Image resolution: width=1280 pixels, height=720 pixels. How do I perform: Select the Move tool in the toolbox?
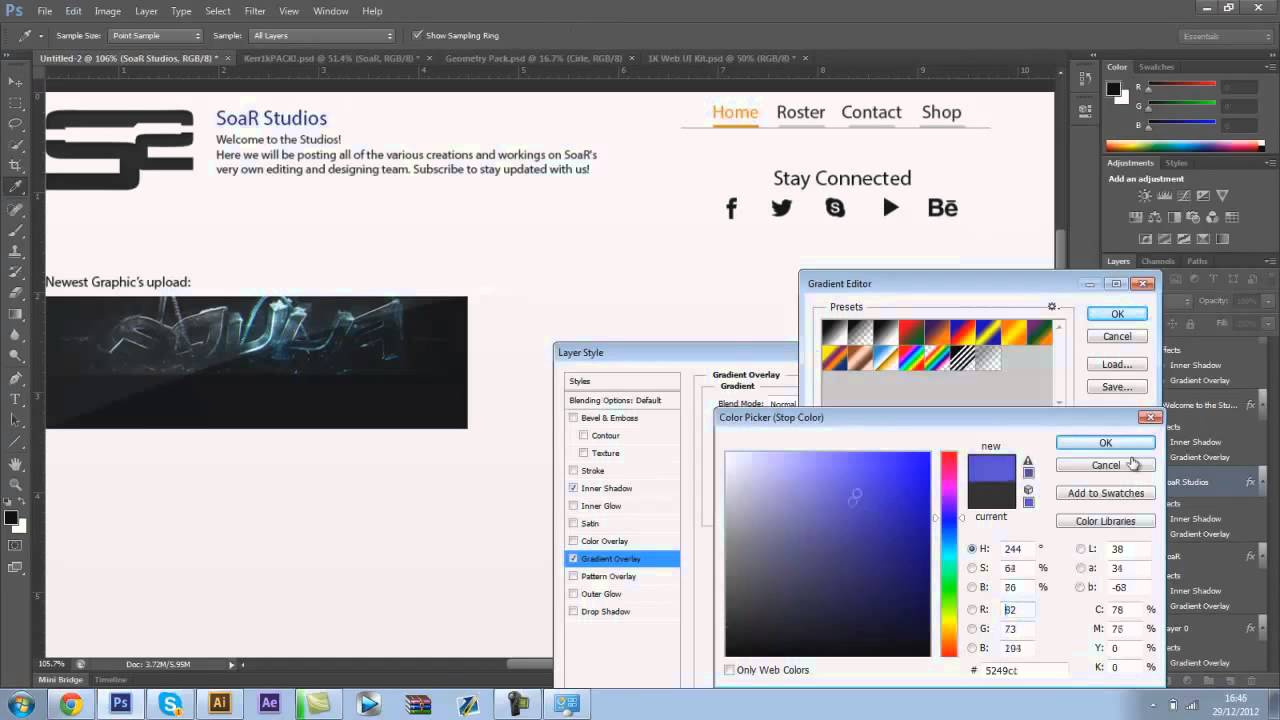[x=15, y=81]
